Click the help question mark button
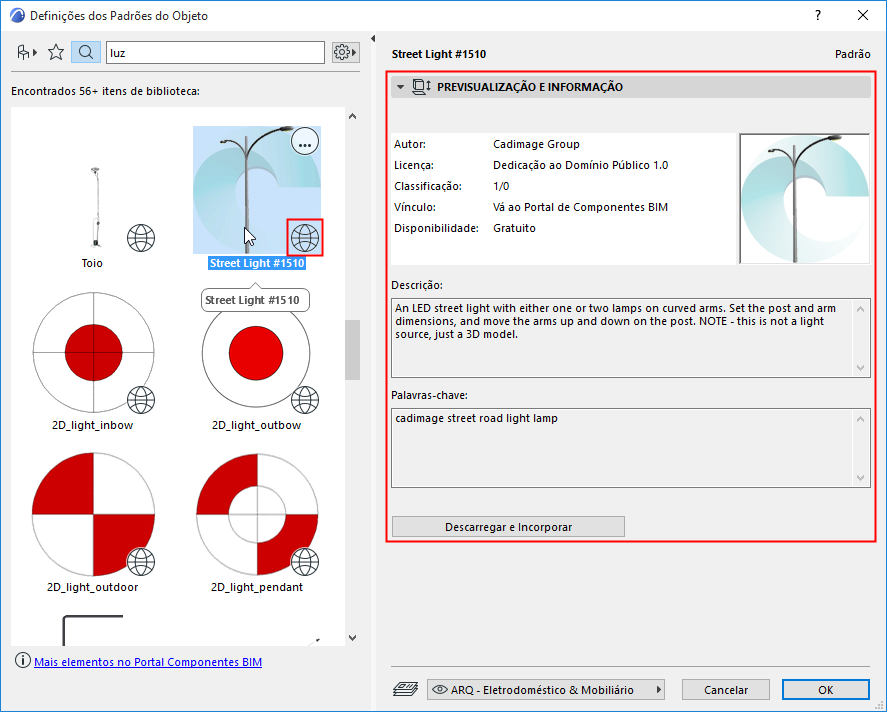887x712 pixels. (817, 16)
